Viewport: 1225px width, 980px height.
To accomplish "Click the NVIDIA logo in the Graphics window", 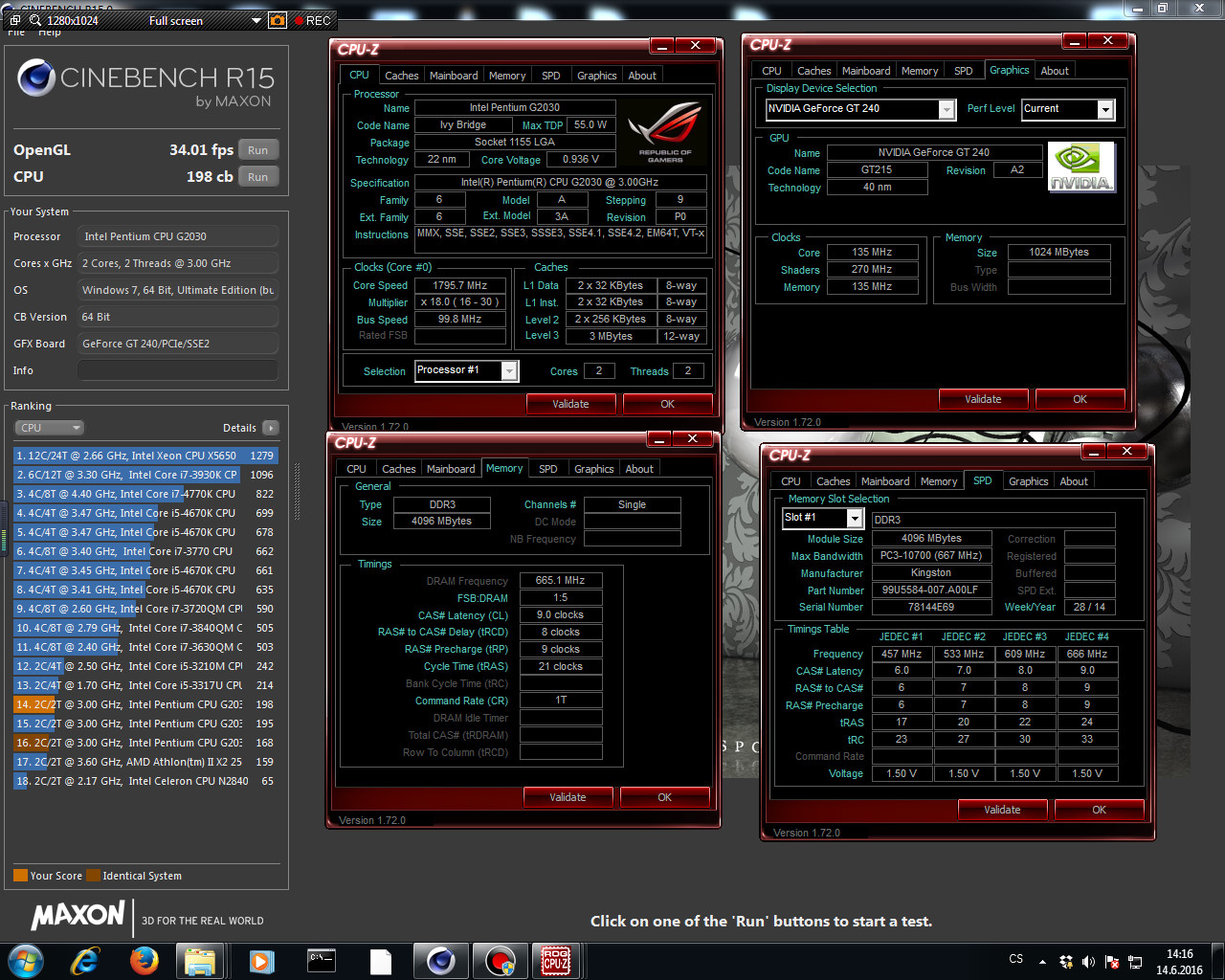I will point(1081,167).
